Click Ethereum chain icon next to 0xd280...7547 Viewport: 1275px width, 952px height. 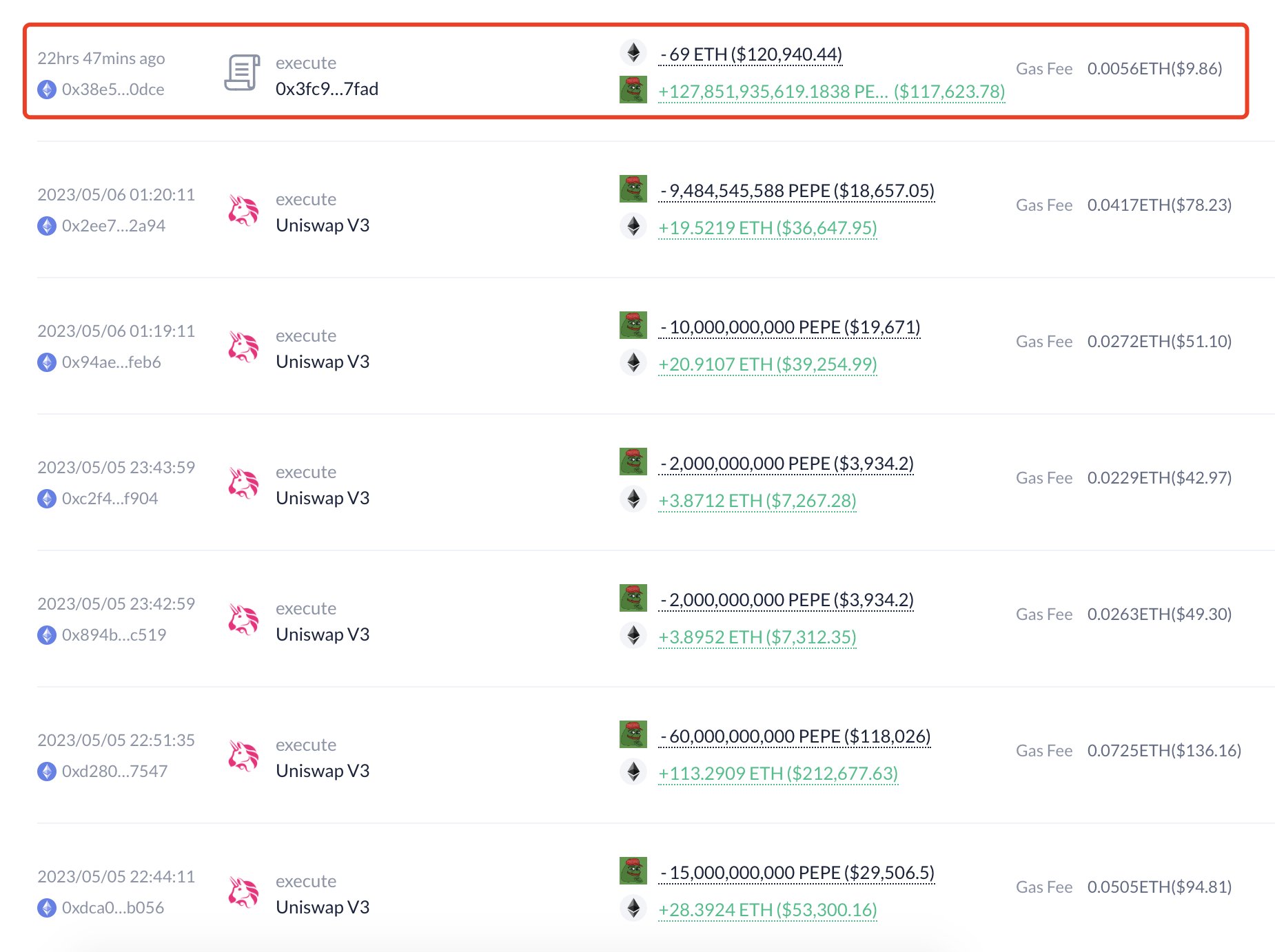click(x=47, y=772)
